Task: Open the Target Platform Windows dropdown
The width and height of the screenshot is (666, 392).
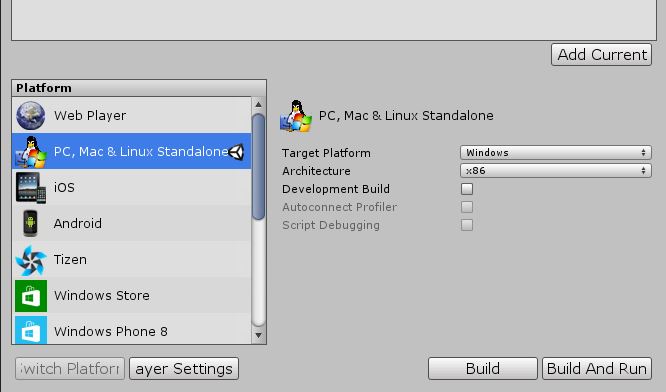Action: [556, 152]
